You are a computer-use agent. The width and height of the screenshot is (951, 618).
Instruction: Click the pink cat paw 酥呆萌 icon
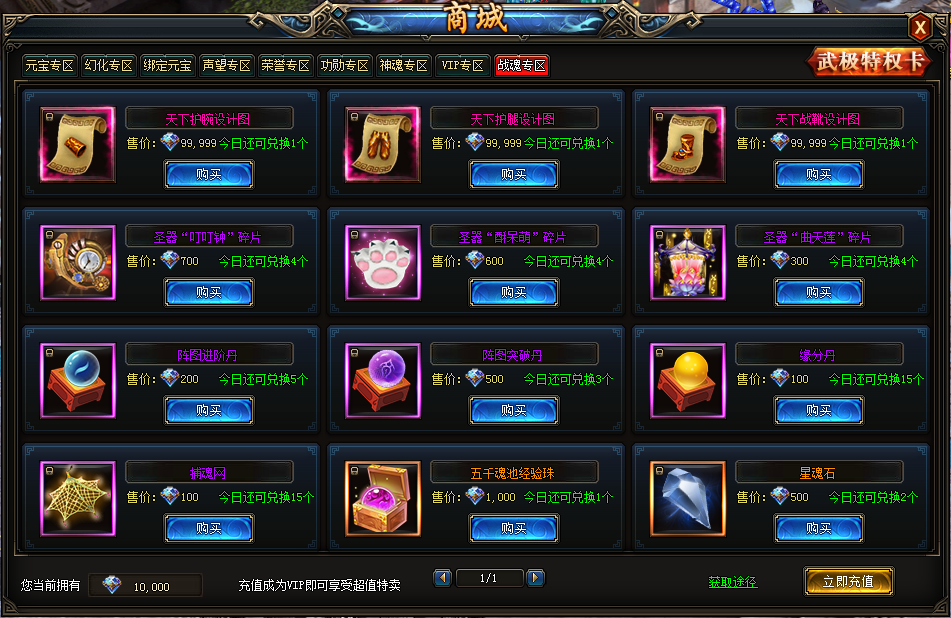(383, 263)
